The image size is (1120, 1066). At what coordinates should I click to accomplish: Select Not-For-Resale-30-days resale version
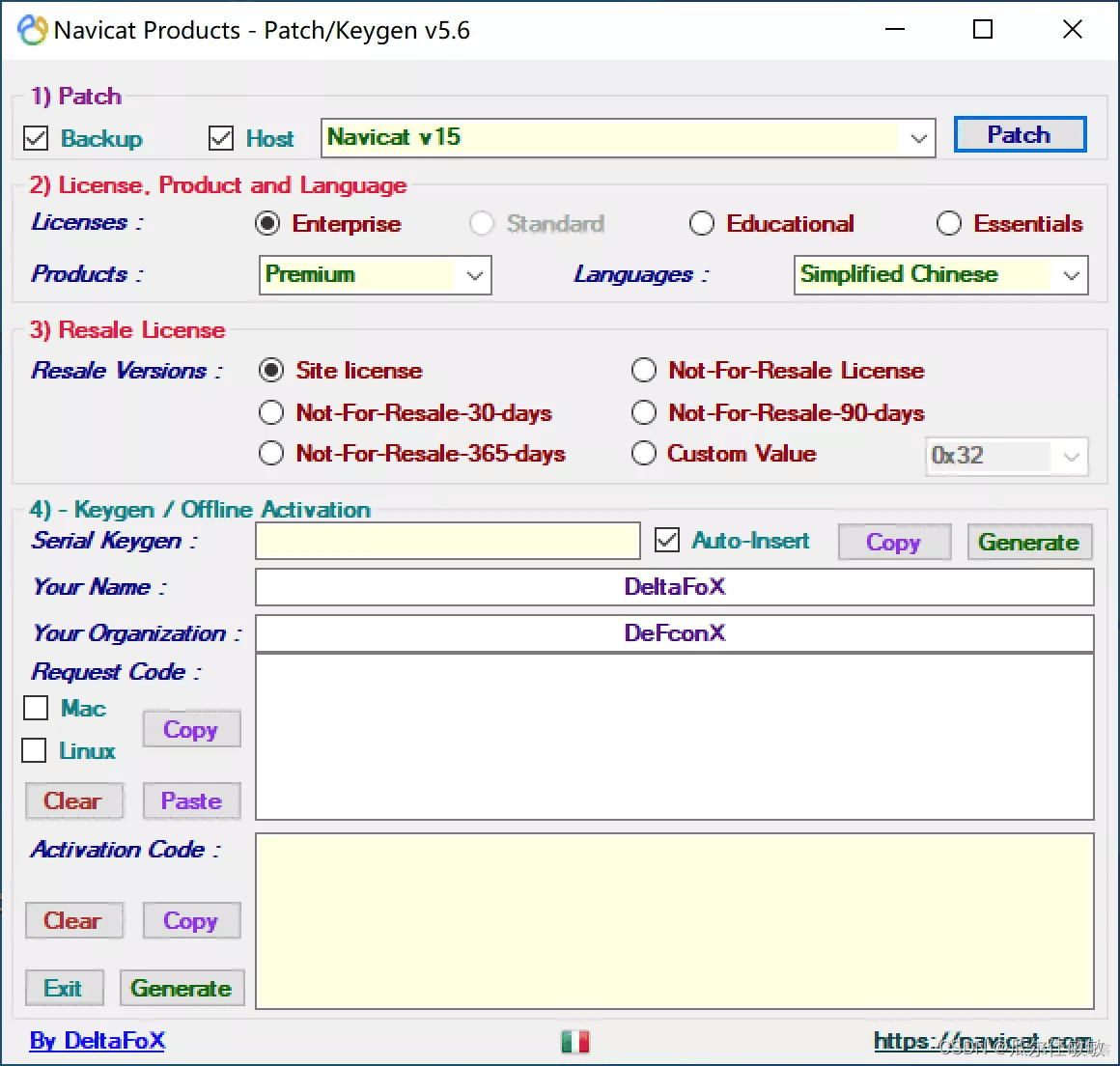click(x=271, y=413)
